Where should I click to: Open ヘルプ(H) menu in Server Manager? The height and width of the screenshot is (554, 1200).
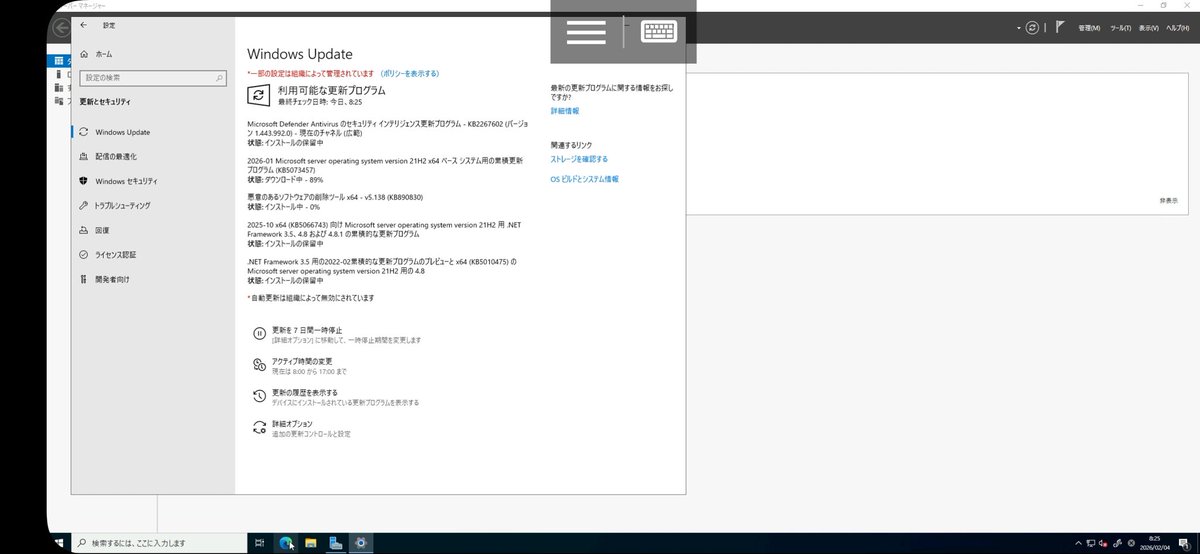1177,28
